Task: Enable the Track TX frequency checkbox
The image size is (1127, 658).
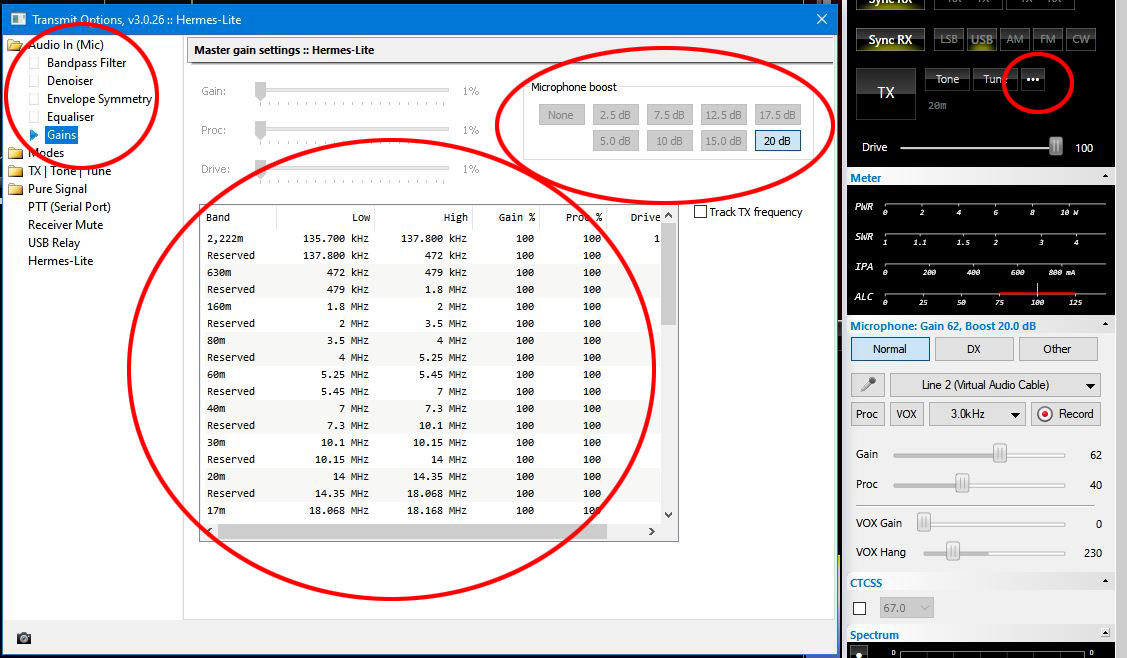Action: point(701,212)
